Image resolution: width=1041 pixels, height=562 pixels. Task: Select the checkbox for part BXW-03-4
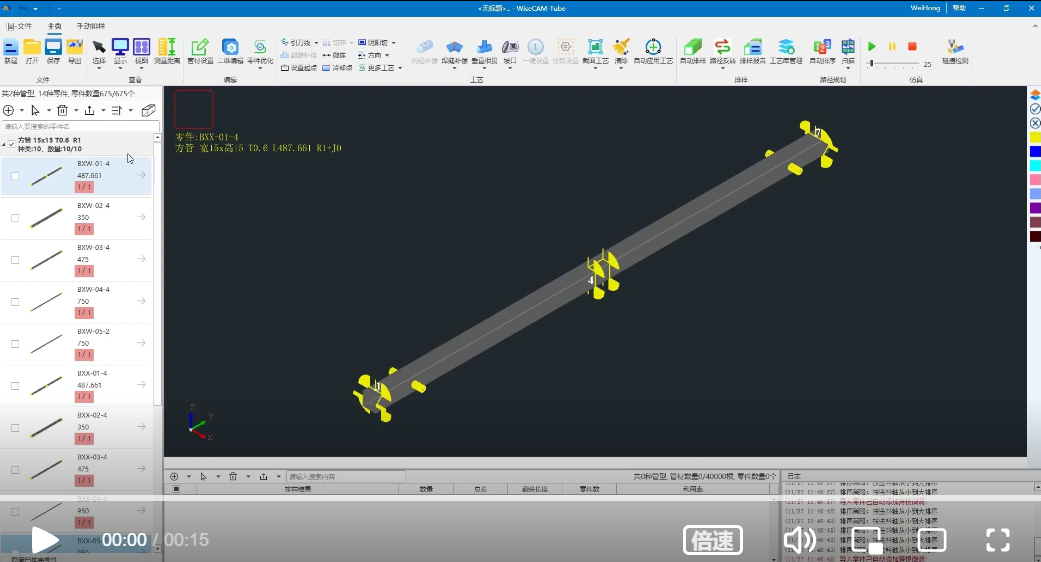[15, 259]
